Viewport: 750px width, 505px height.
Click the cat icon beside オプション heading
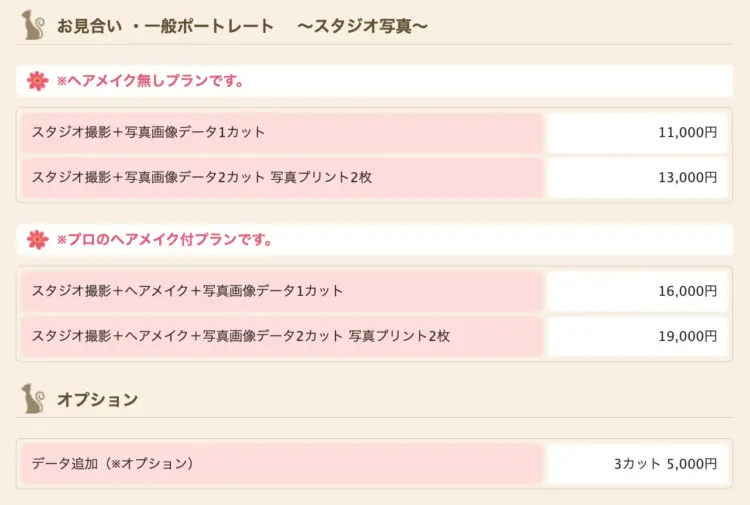[x=33, y=398]
